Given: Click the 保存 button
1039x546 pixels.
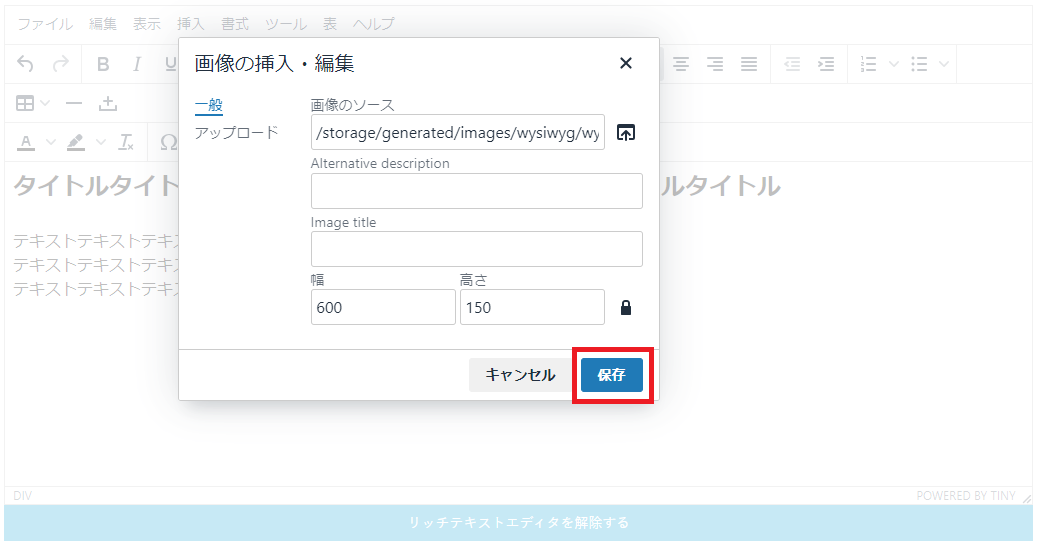Looking at the screenshot, I should coord(612,375).
